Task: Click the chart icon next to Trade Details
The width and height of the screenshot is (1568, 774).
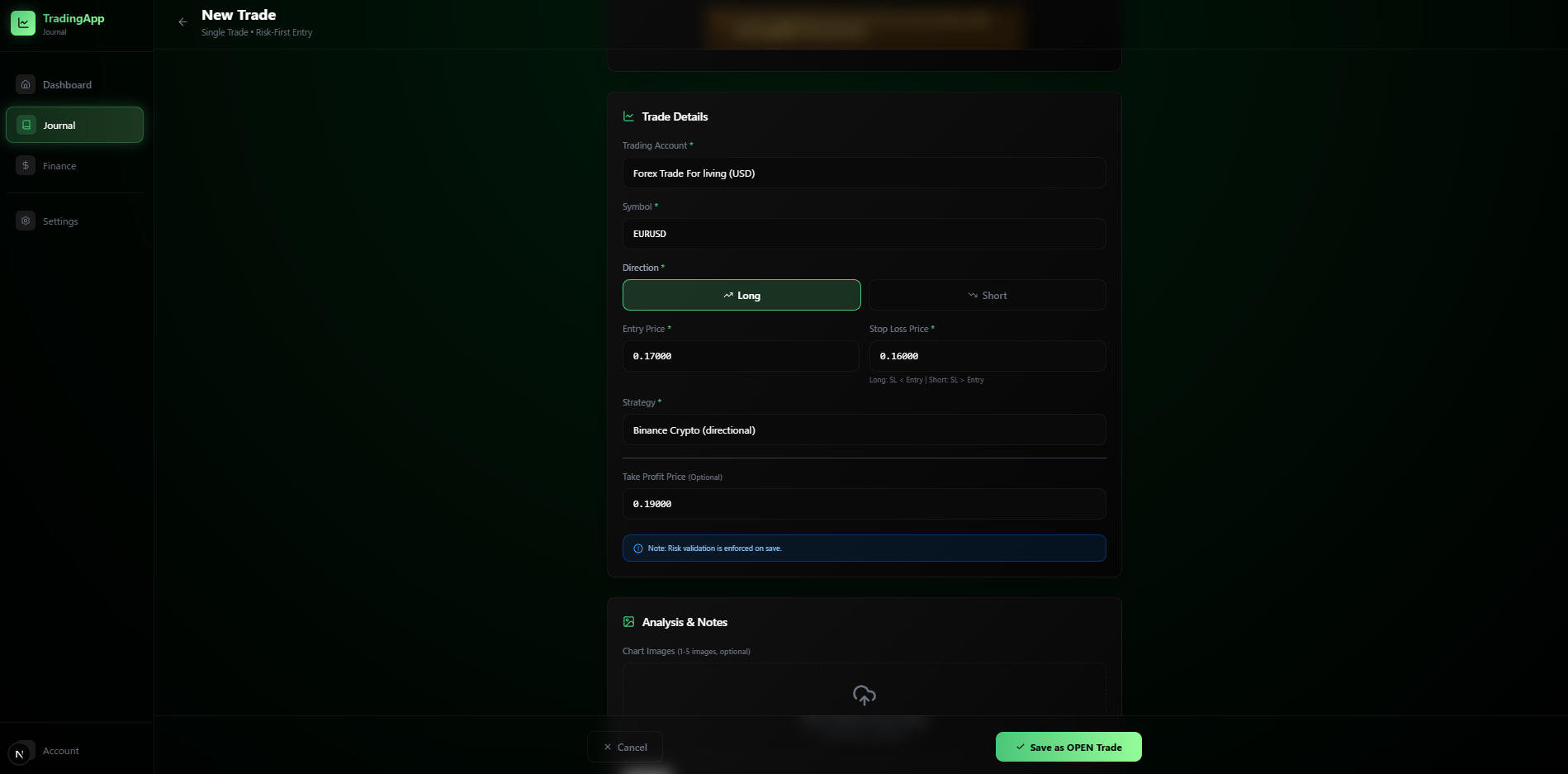Action: coord(628,116)
